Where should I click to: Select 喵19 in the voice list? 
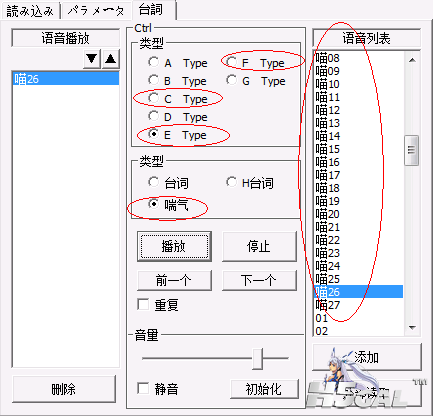coord(359,201)
